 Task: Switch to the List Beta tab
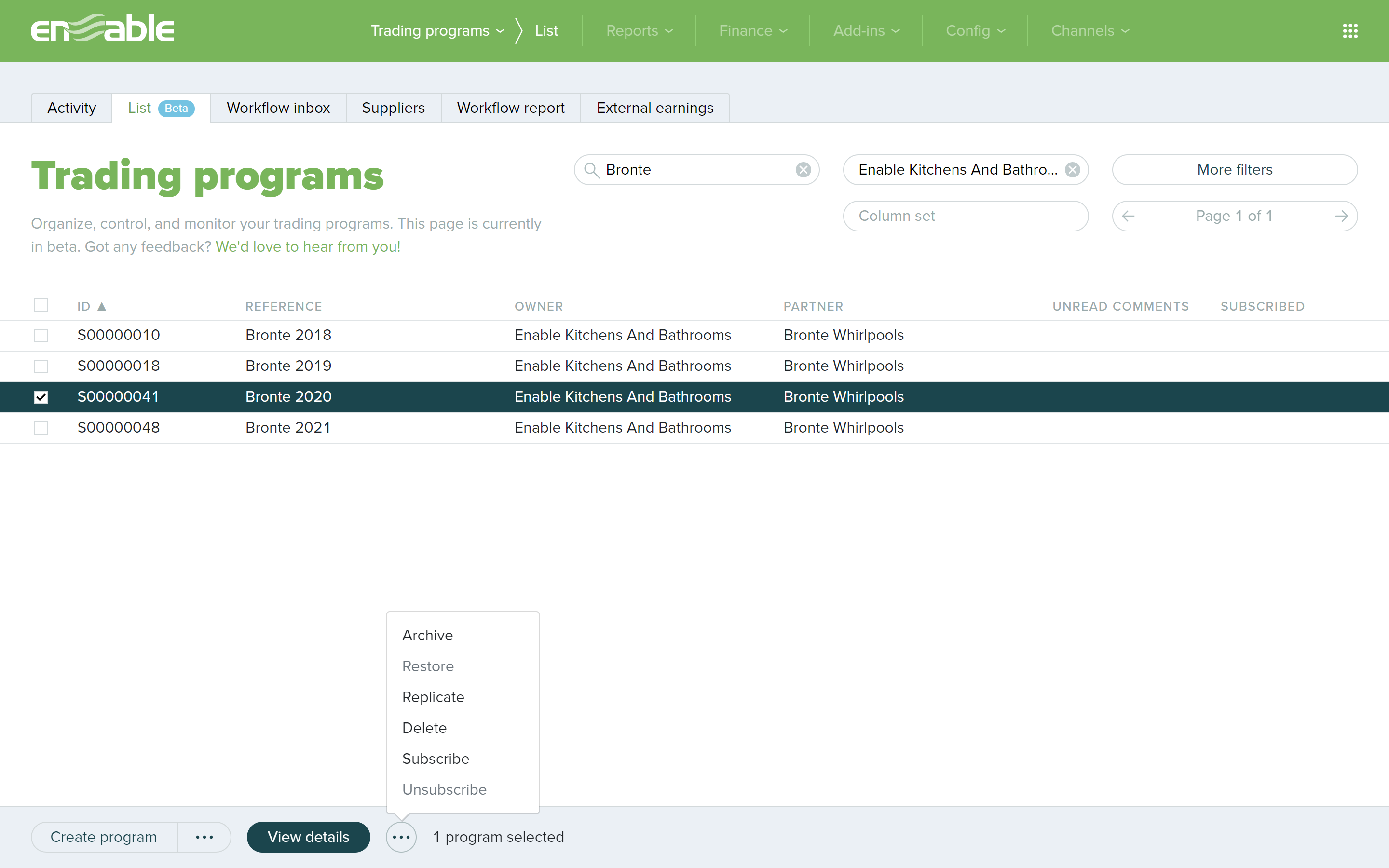coord(161,108)
